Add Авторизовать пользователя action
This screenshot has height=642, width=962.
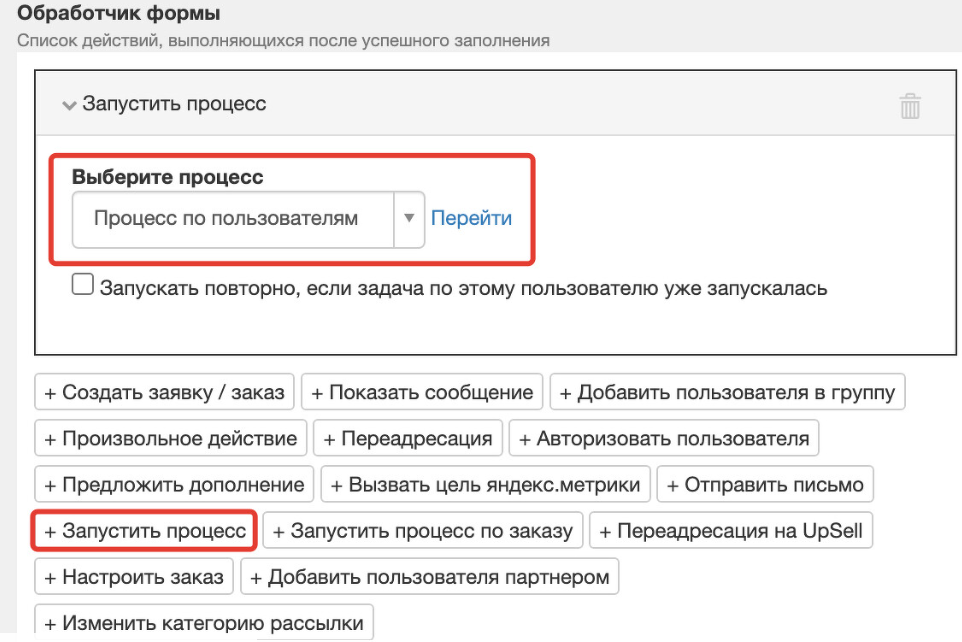(x=664, y=438)
